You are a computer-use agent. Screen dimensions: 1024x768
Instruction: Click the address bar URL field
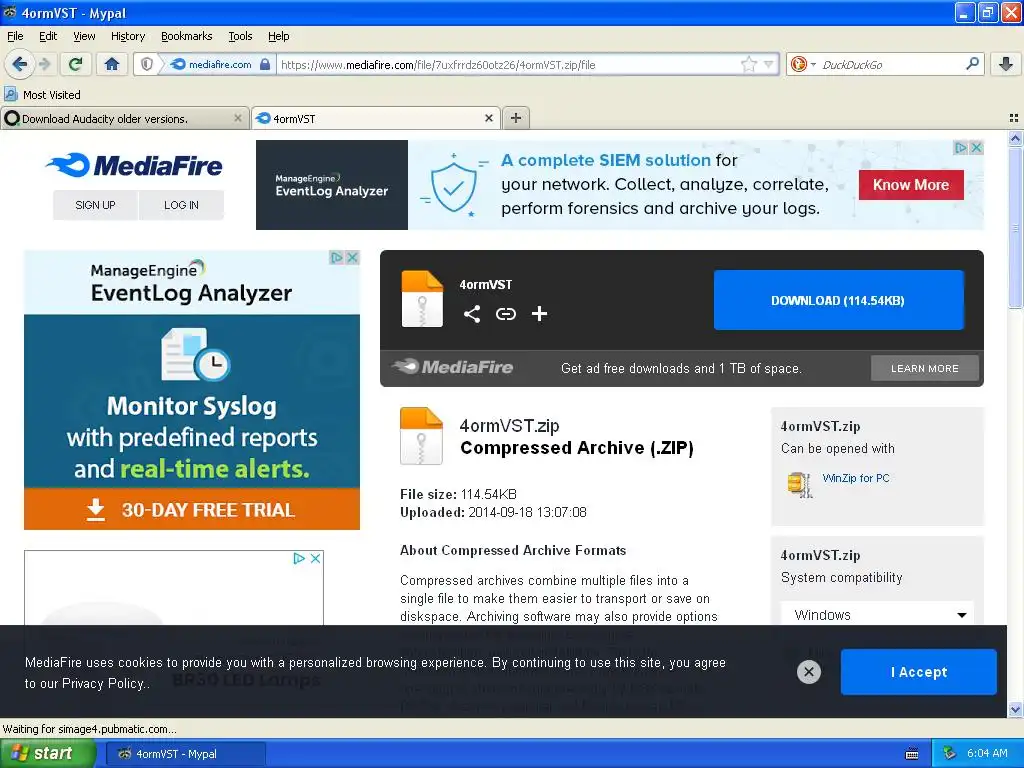[509, 64]
